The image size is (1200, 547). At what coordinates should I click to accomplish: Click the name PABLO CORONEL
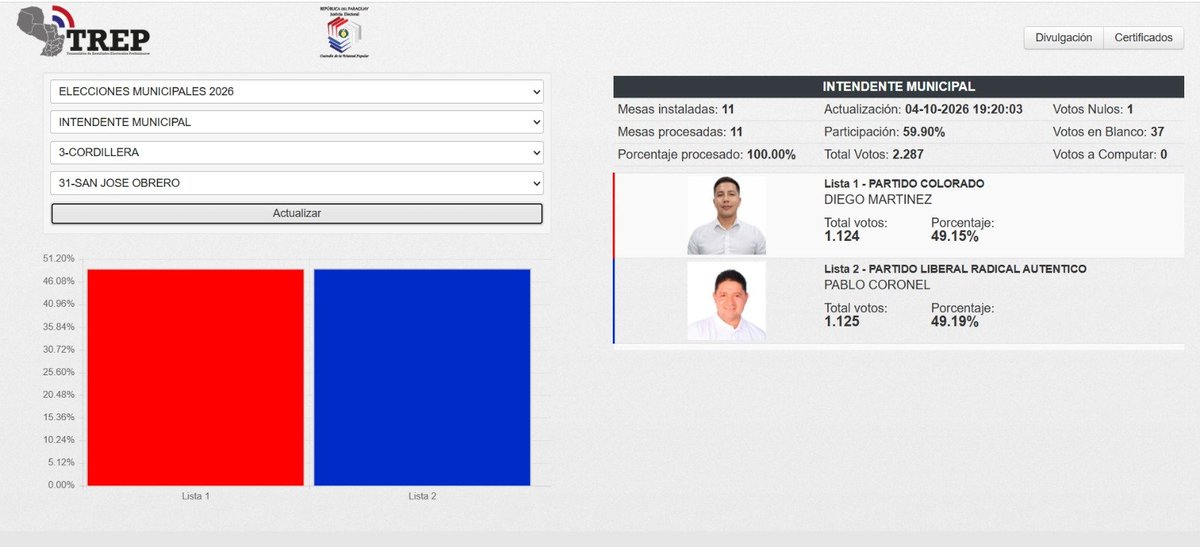point(877,285)
